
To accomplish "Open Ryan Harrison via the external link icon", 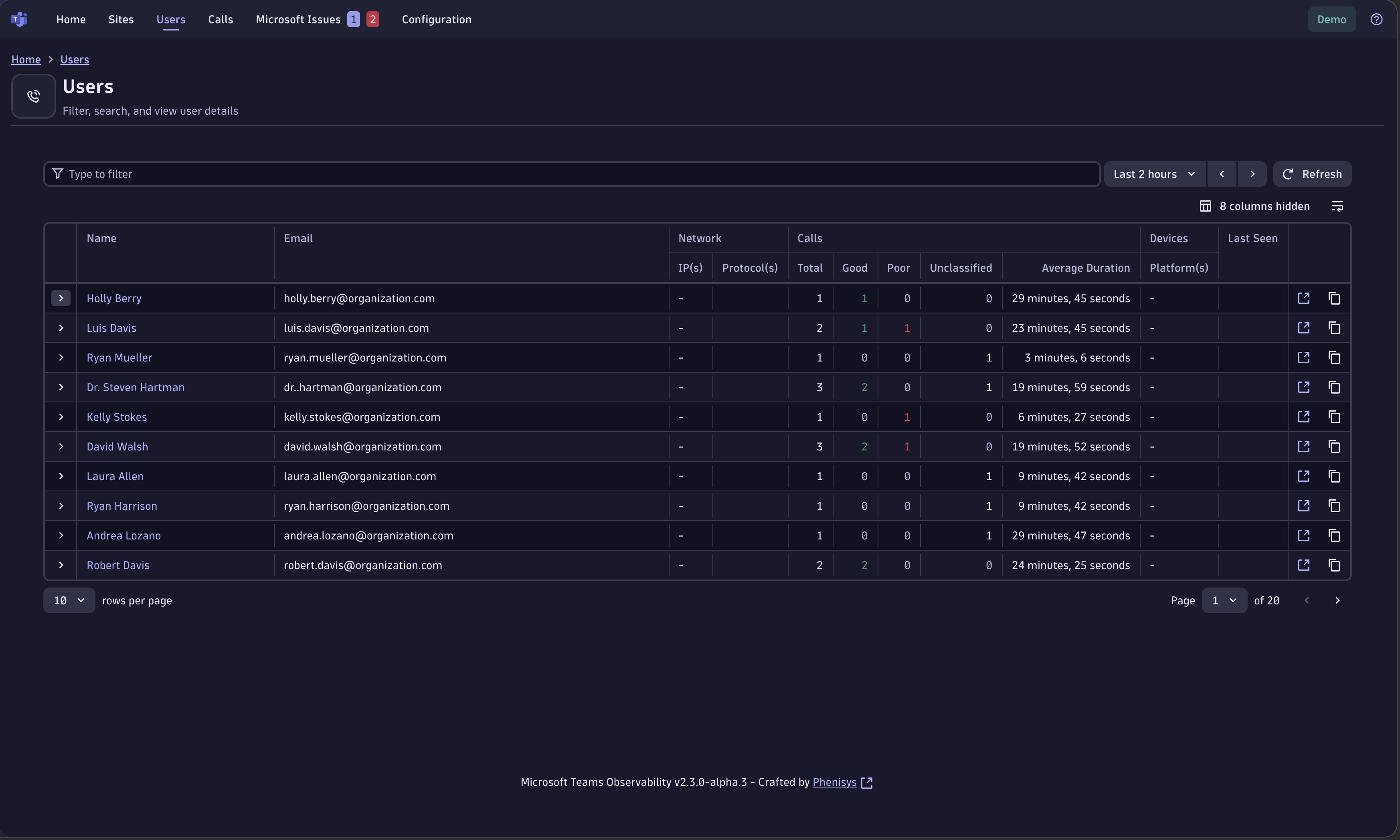I will [1304, 505].
